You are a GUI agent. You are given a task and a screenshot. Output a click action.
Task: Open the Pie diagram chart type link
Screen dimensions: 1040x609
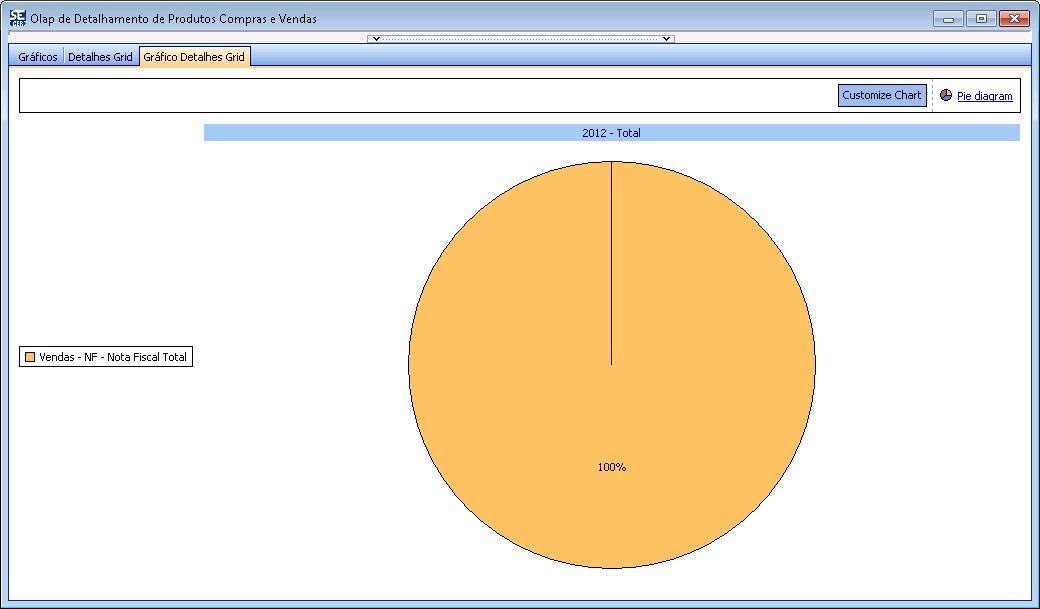[984, 97]
